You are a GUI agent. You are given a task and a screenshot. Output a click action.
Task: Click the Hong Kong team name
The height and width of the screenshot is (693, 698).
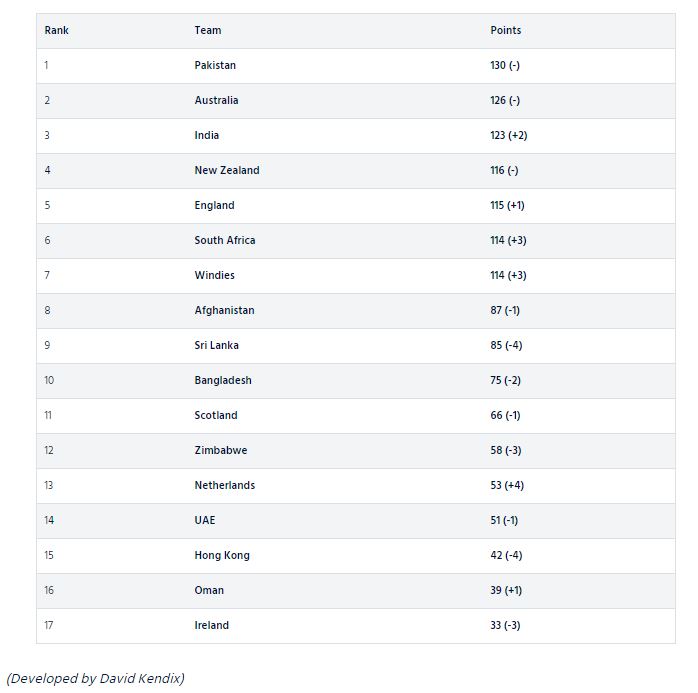(x=222, y=555)
